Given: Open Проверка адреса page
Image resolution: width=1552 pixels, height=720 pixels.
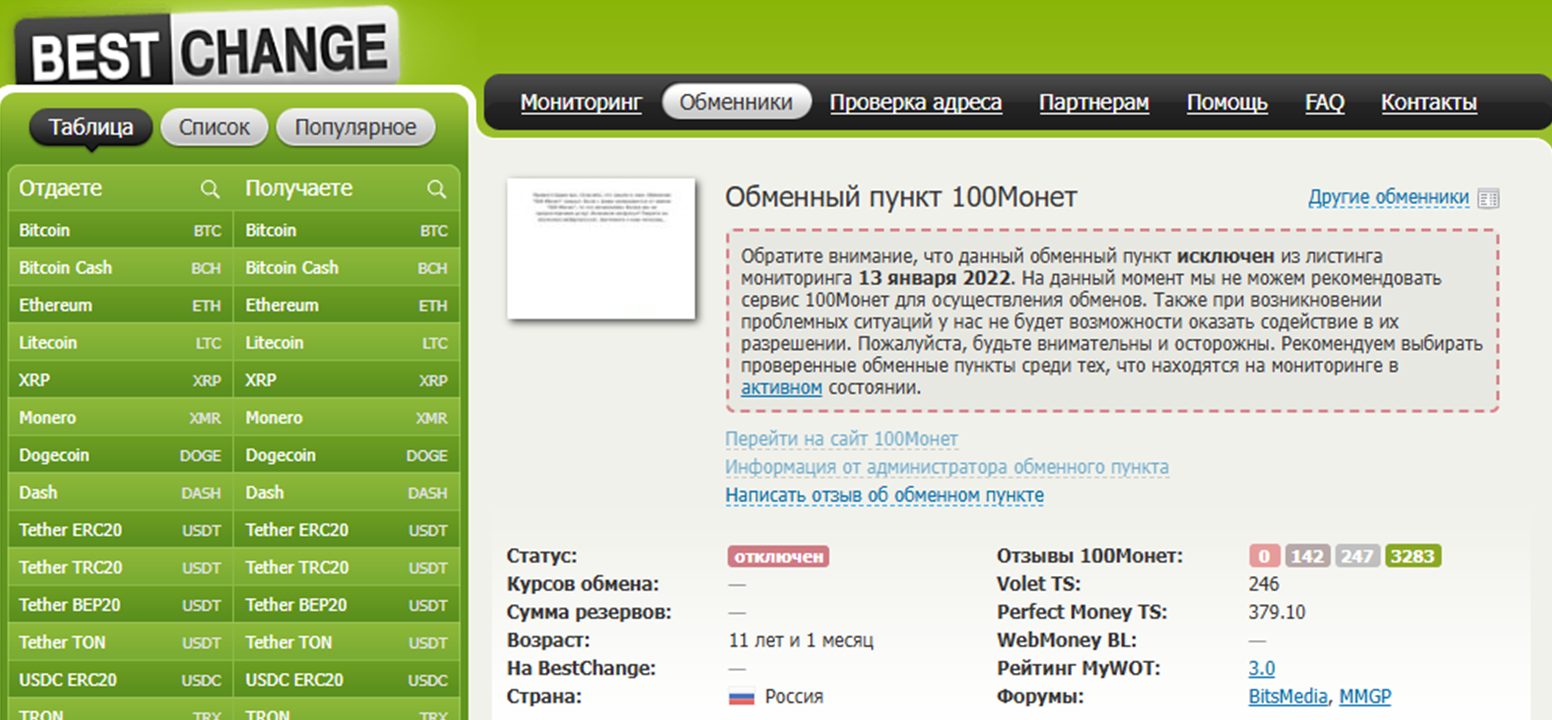Looking at the screenshot, I should coord(916,102).
